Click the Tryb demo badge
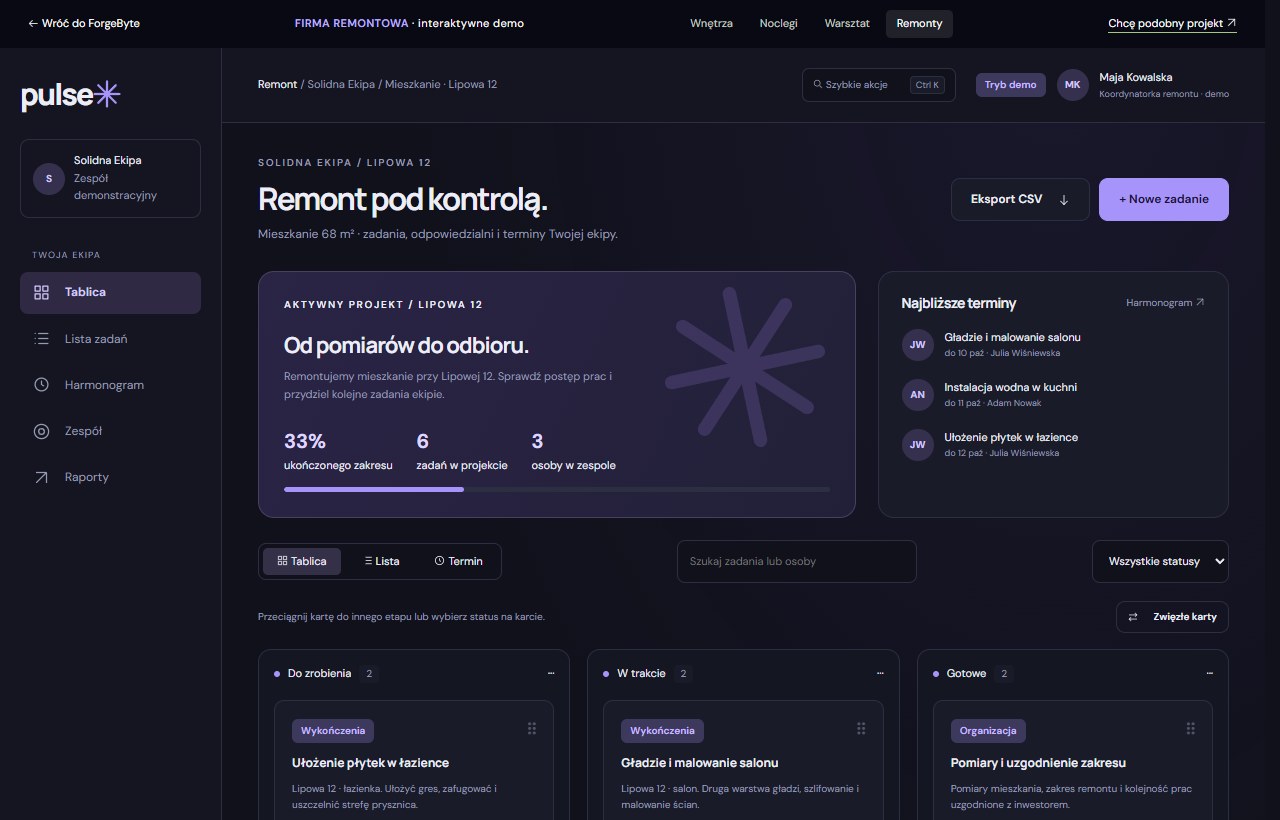This screenshot has width=1280, height=820. [1010, 85]
